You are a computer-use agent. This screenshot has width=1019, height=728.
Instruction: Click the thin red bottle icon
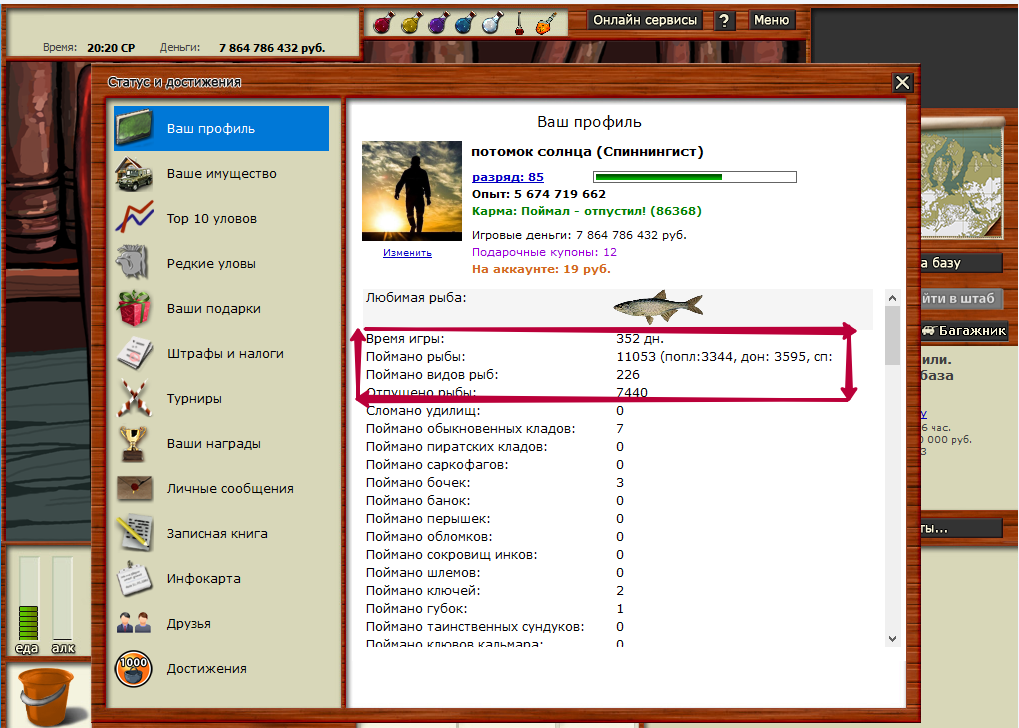pyautogui.click(x=519, y=23)
